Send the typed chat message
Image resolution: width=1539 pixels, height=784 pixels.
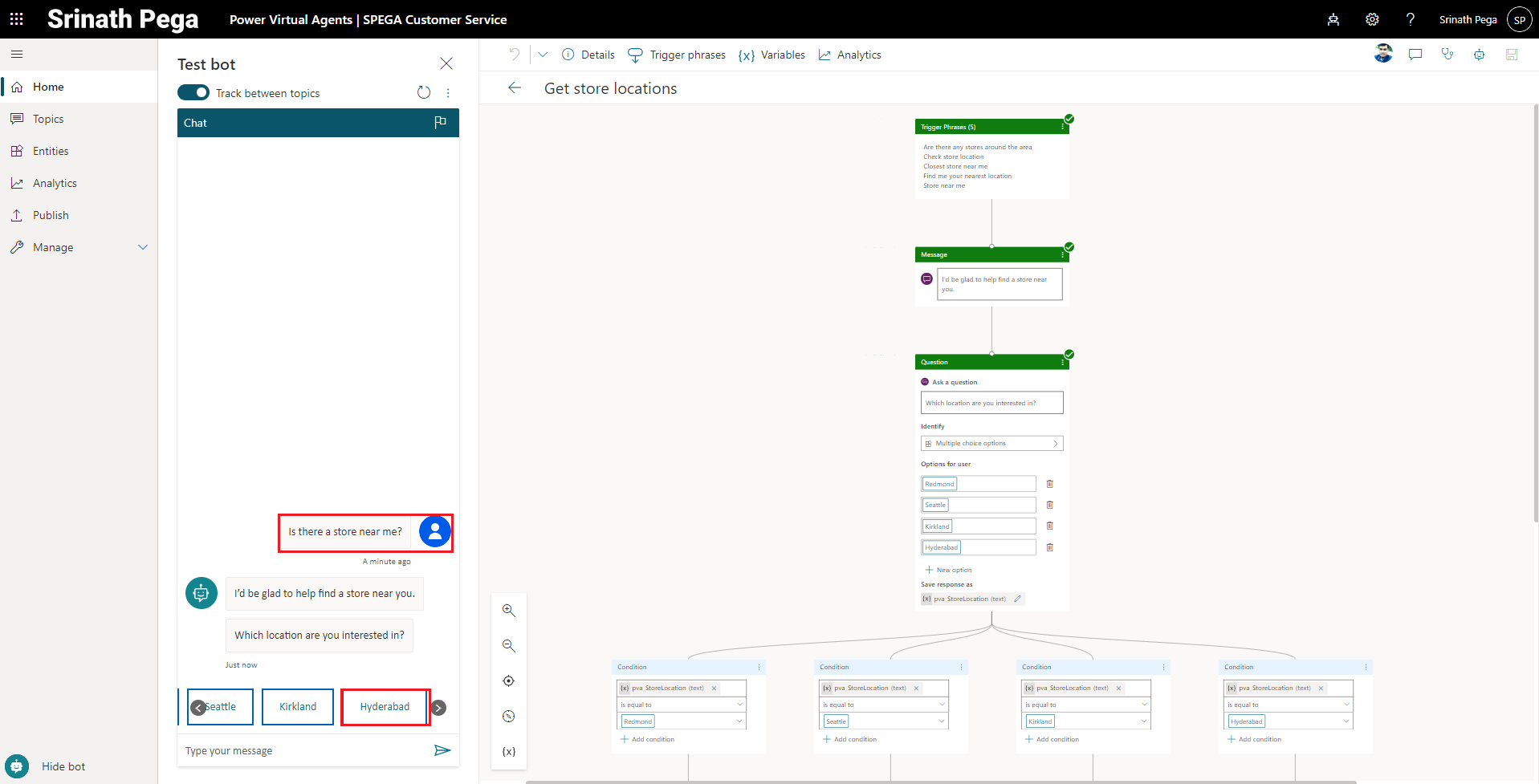pyautogui.click(x=442, y=750)
